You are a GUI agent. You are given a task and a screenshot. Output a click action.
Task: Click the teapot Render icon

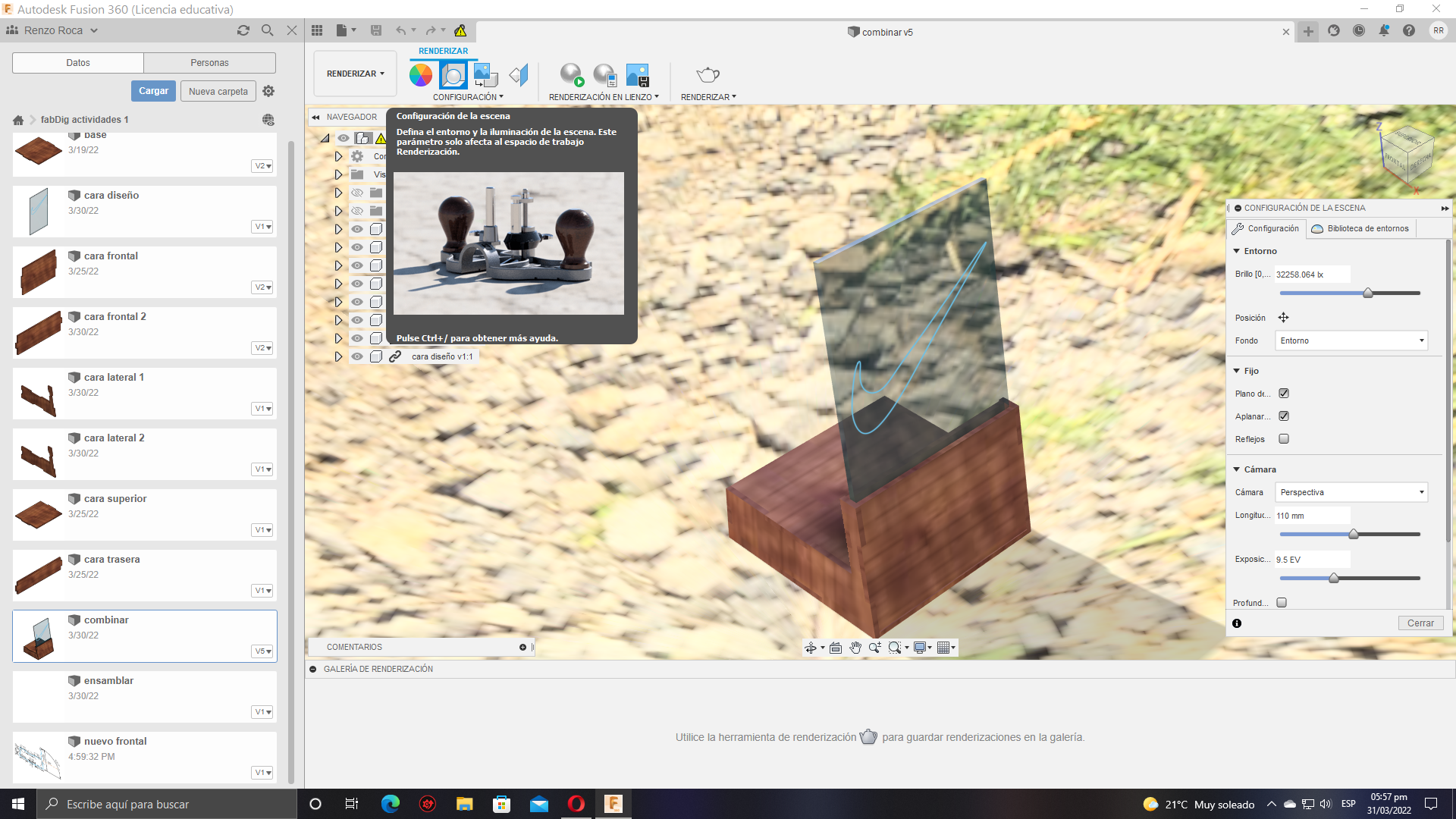(x=707, y=75)
